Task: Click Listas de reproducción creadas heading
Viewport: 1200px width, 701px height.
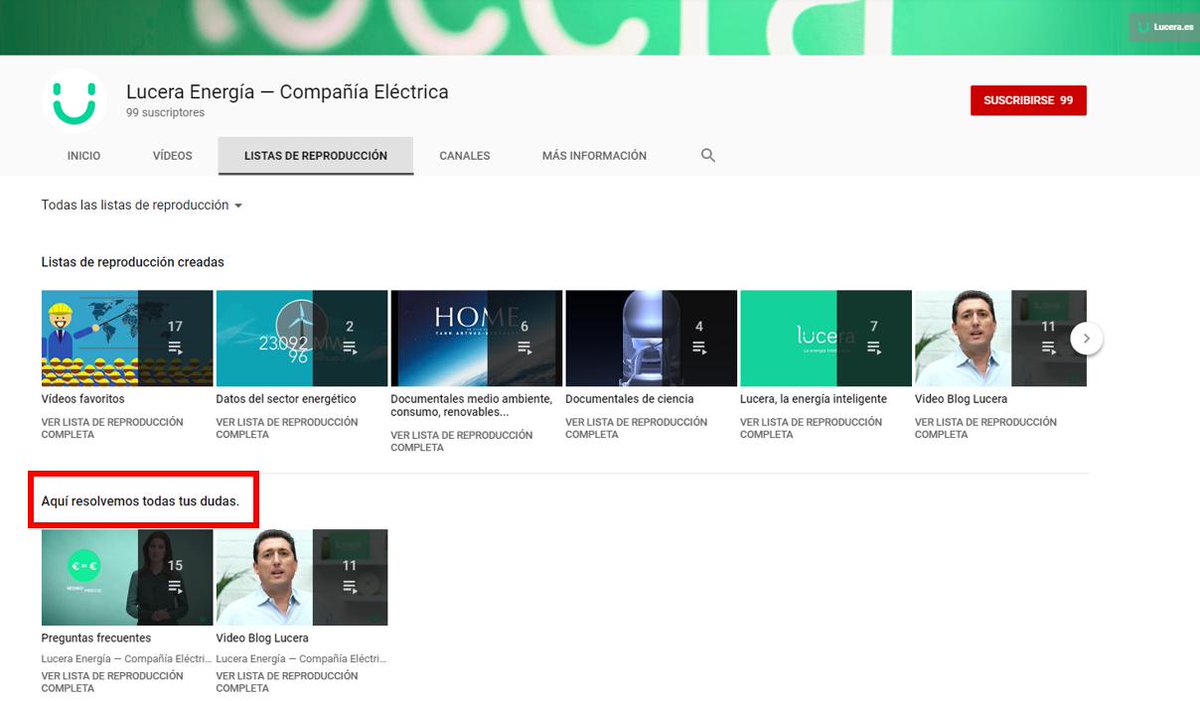Action: click(133, 262)
